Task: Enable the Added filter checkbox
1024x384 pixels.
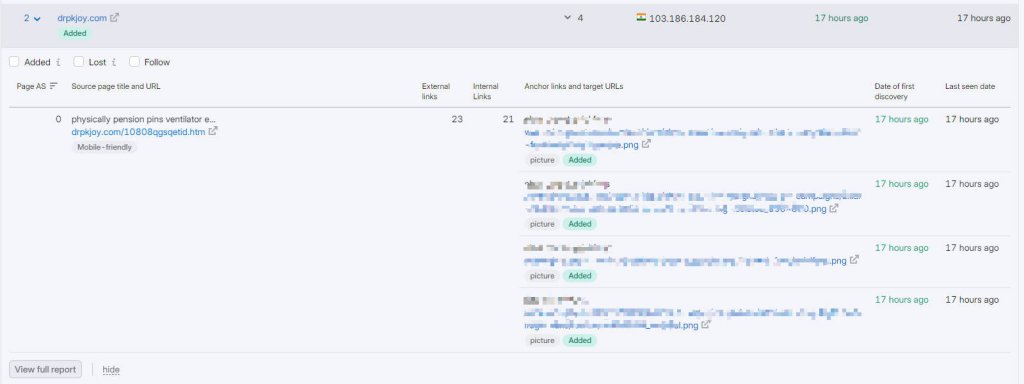Action: (x=14, y=61)
